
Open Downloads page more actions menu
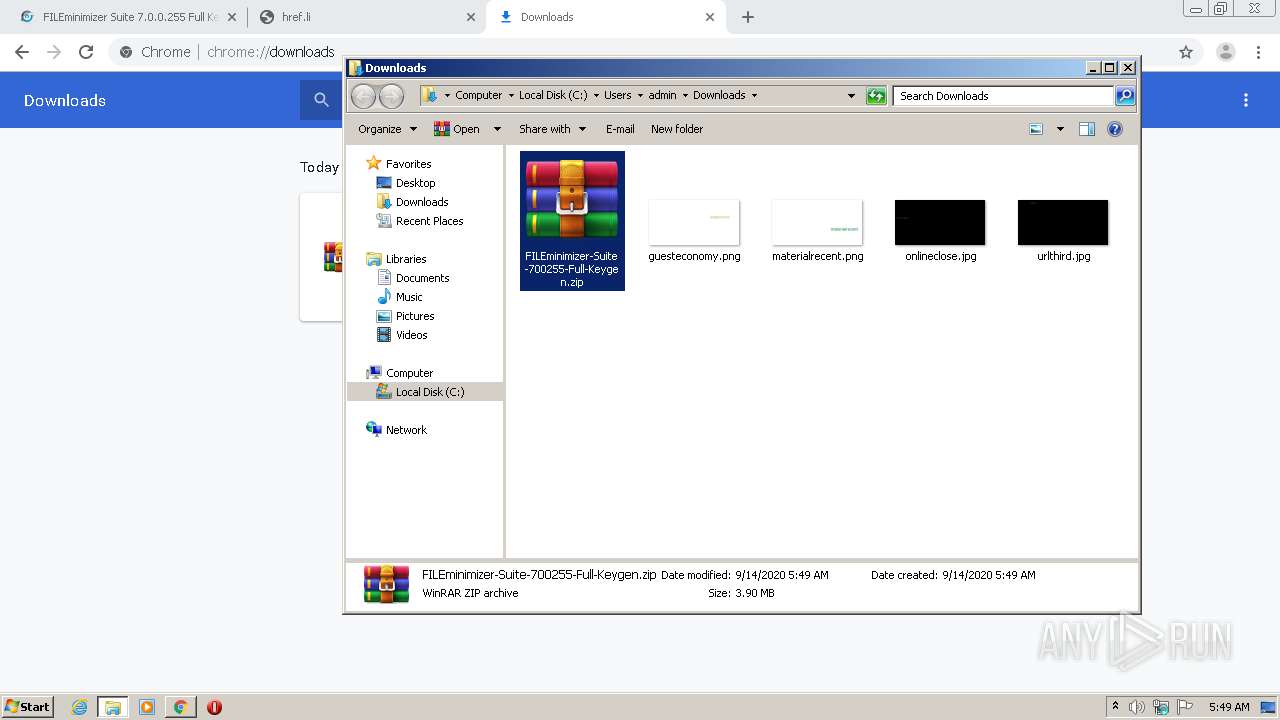coord(1246,100)
